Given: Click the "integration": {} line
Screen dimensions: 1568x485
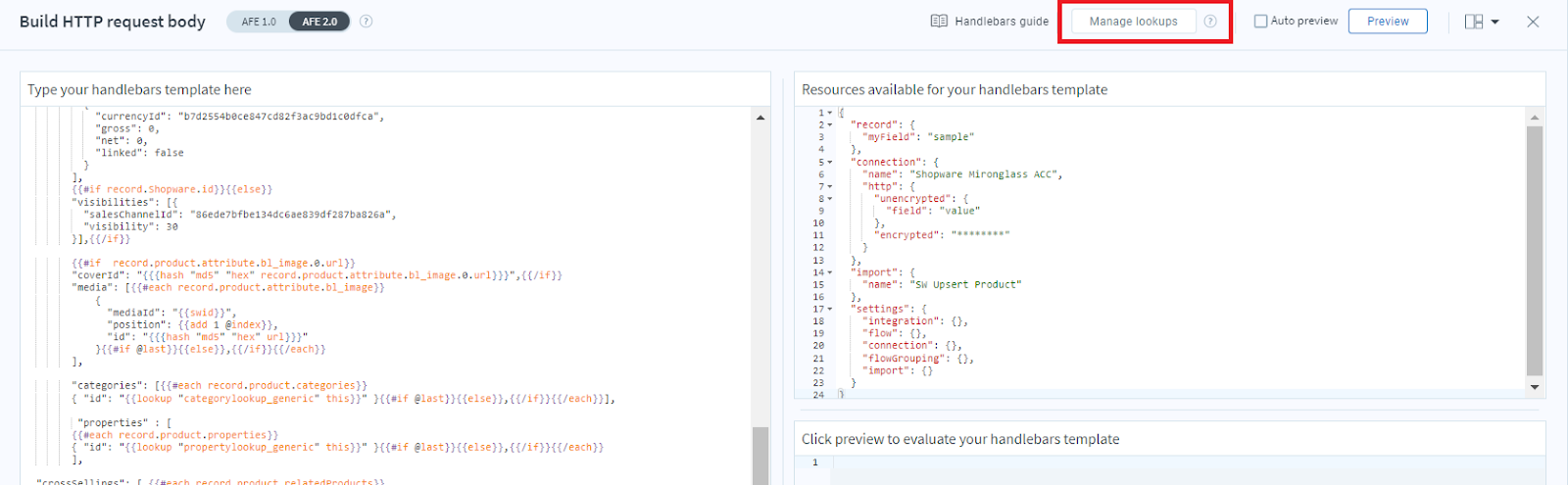Looking at the screenshot, I should (x=915, y=321).
